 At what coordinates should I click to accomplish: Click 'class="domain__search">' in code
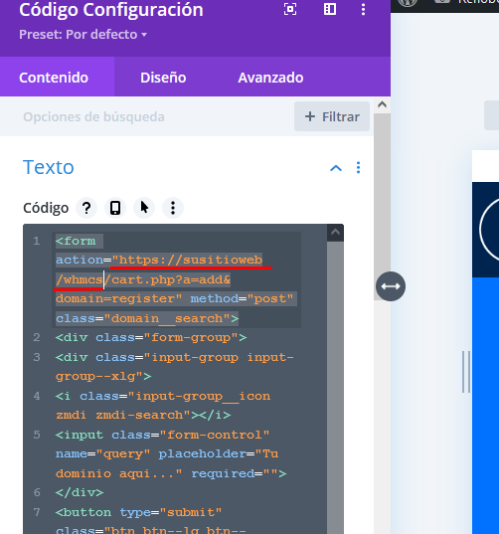pos(147,318)
